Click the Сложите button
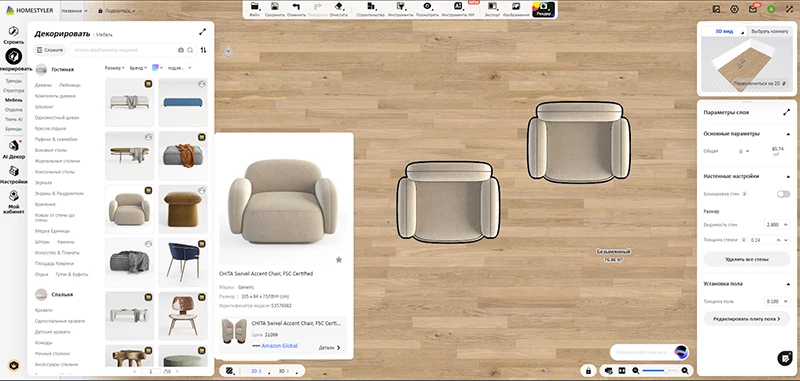This screenshot has height=381, width=800. (50, 50)
